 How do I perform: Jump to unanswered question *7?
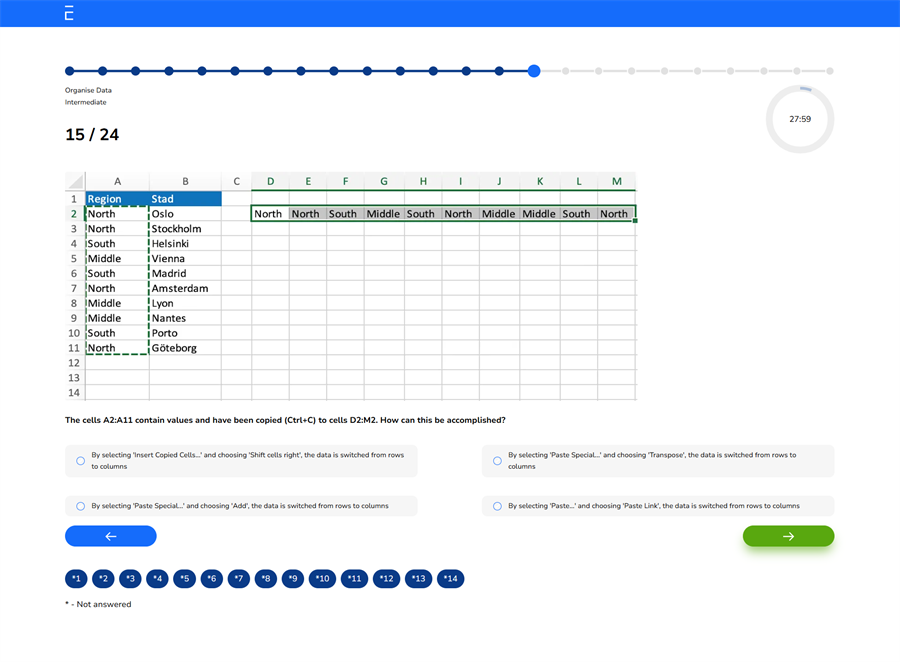[x=238, y=579]
